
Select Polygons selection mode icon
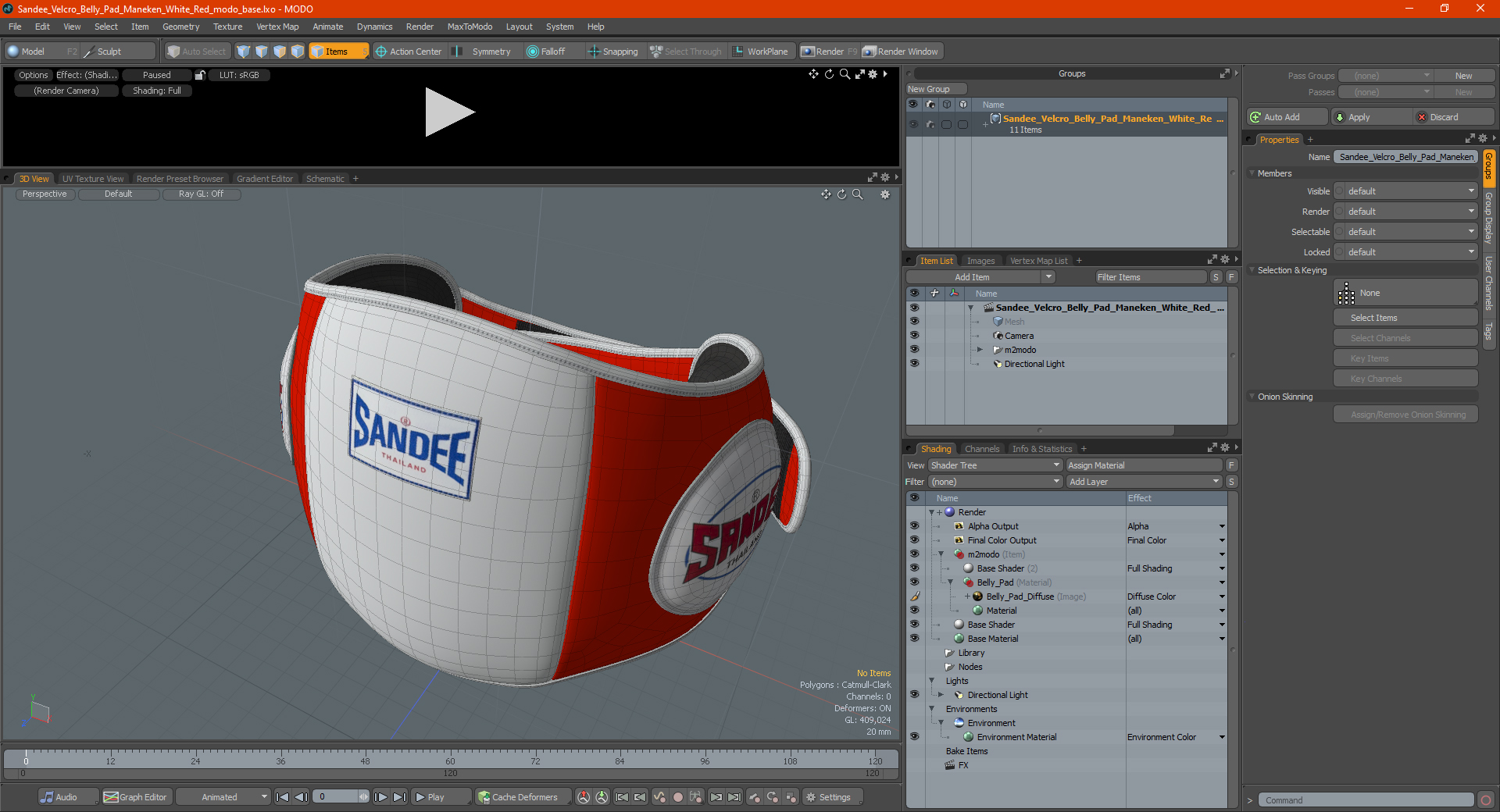[279, 52]
